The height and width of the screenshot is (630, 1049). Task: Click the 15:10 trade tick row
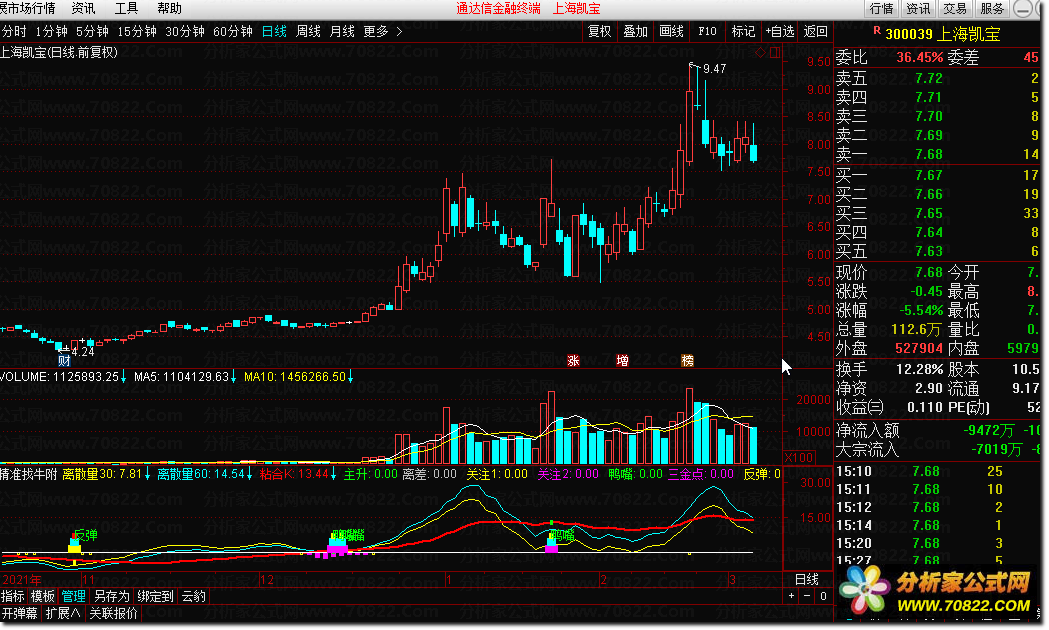[x=938, y=471]
